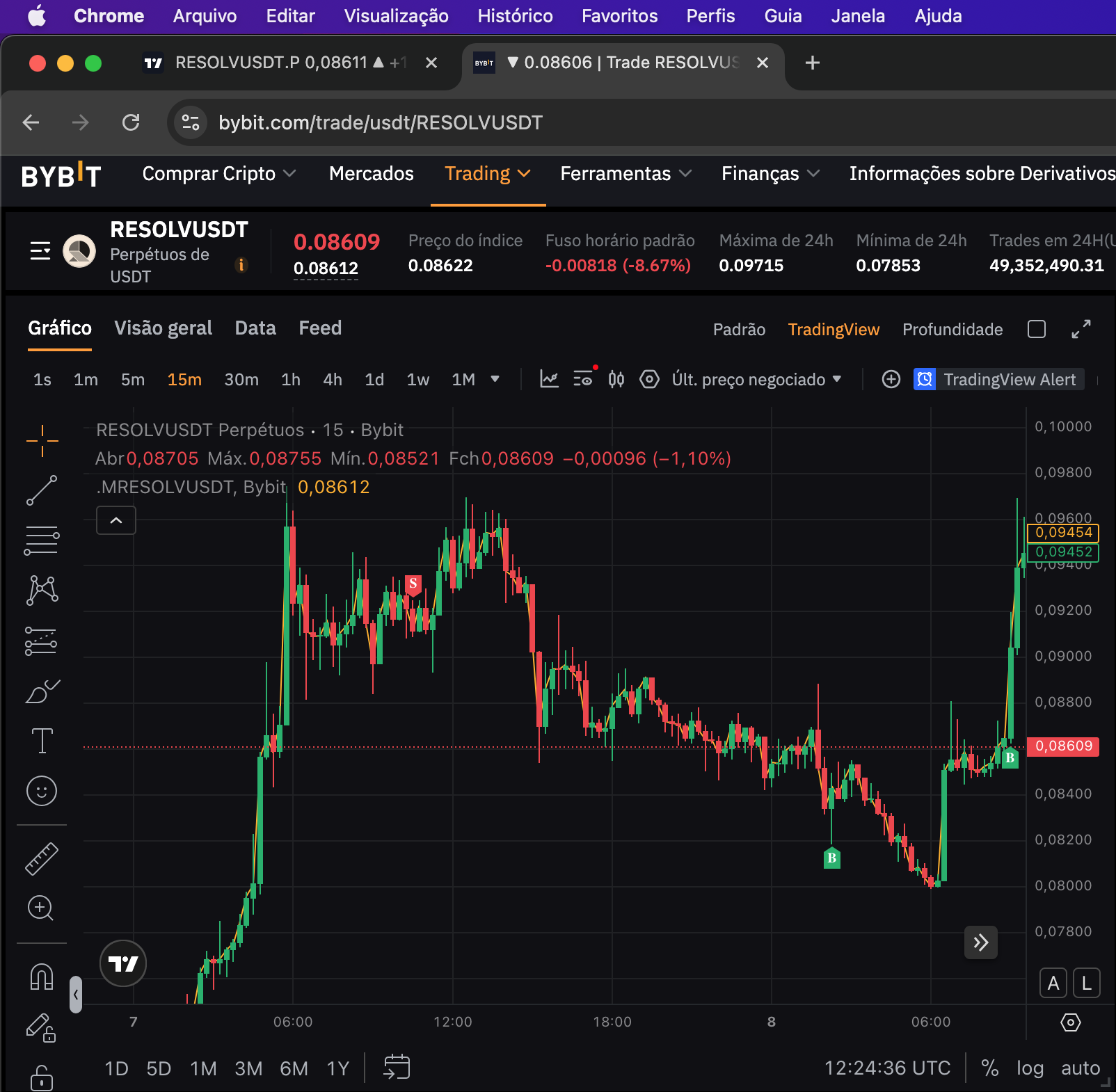Expand the more timeframes dropdown arrow
This screenshot has height=1092, width=1116.
pos(495,379)
